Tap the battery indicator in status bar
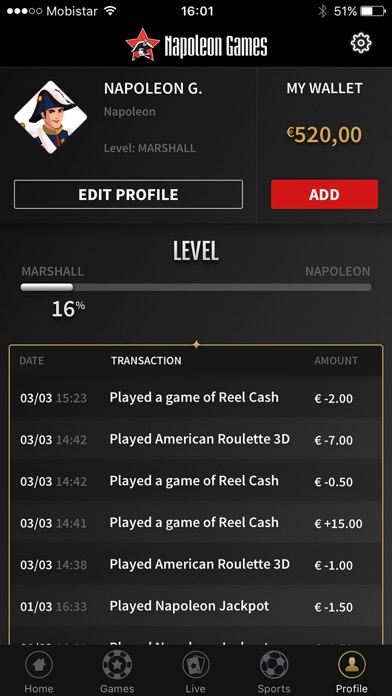This screenshot has width=392, height=696. (373, 11)
